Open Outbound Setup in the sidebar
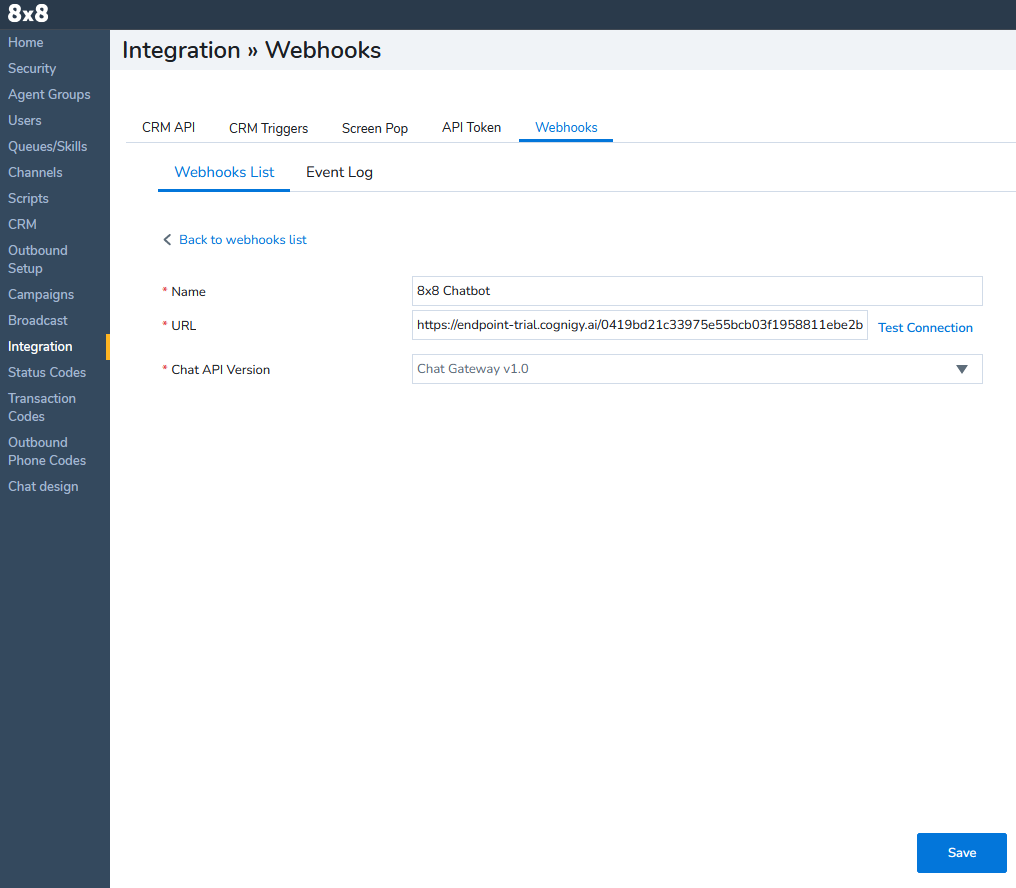The image size is (1016, 888). coord(38,259)
